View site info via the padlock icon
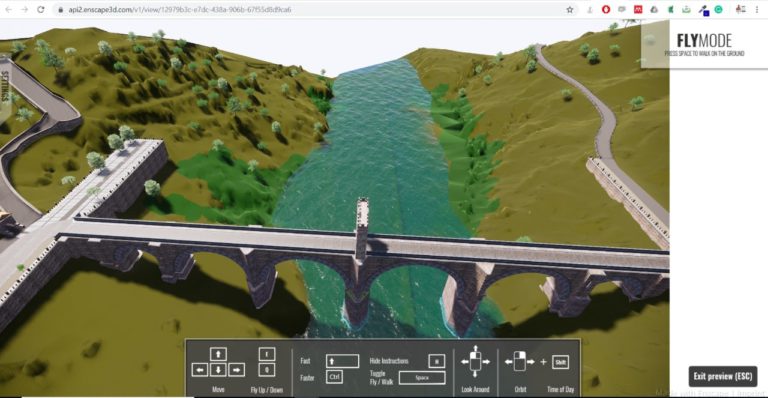768x398 pixels. pos(60,9)
